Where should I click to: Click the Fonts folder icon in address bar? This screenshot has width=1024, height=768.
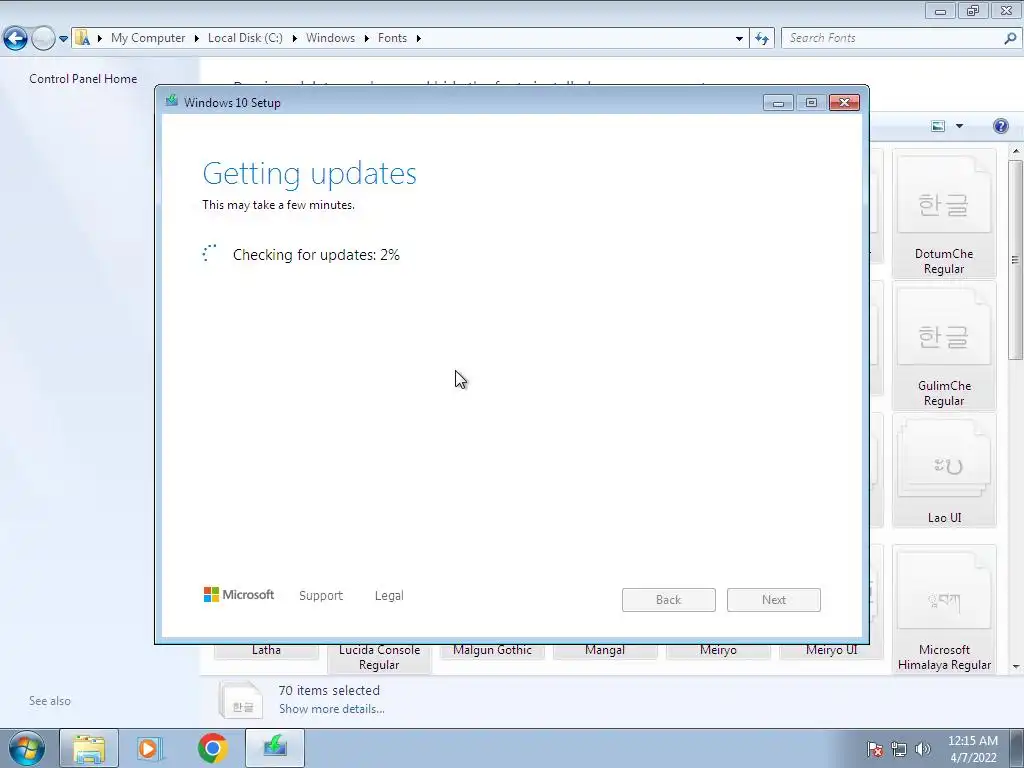coord(82,38)
